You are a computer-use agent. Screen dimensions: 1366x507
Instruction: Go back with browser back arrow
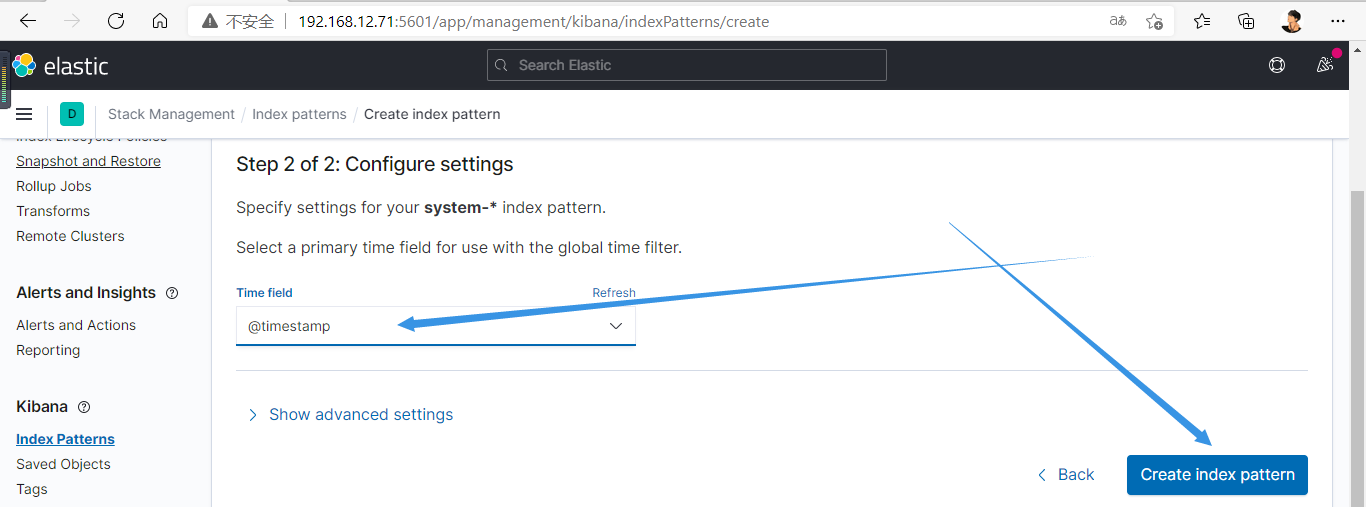[27, 21]
